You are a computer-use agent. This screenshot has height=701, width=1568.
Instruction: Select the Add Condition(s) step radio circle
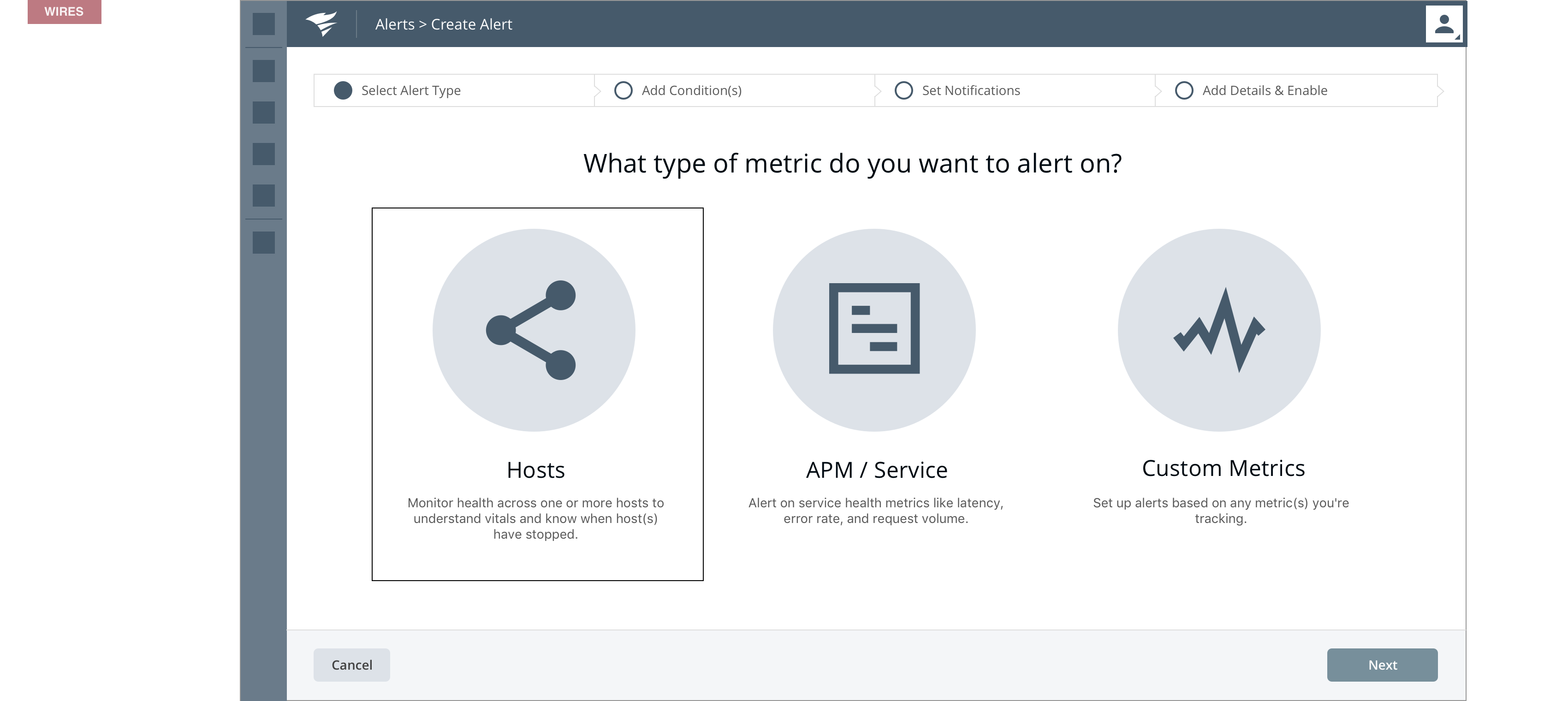click(x=623, y=91)
